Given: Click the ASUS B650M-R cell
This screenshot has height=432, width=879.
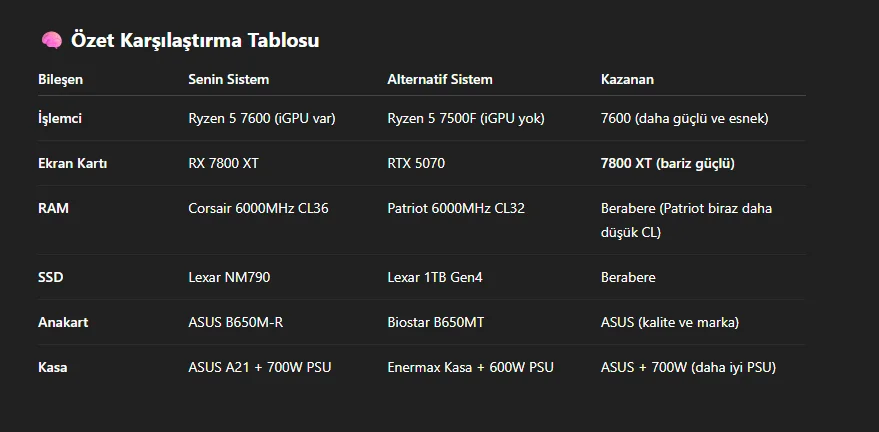Looking at the screenshot, I should click(x=235, y=322).
